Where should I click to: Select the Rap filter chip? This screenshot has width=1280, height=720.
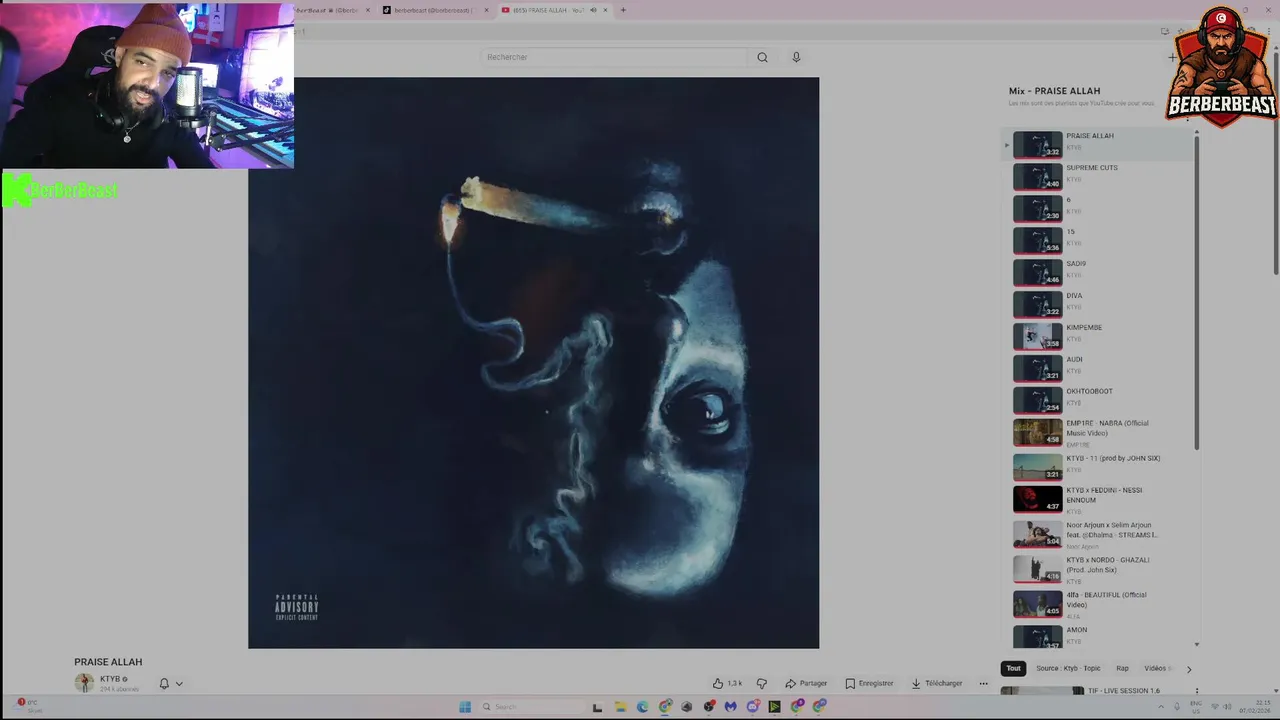click(1122, 668)
